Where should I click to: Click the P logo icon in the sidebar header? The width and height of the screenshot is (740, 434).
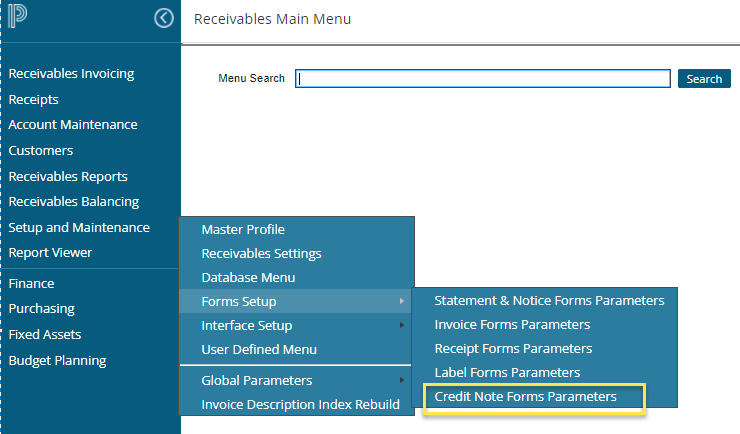pos(18,17)
